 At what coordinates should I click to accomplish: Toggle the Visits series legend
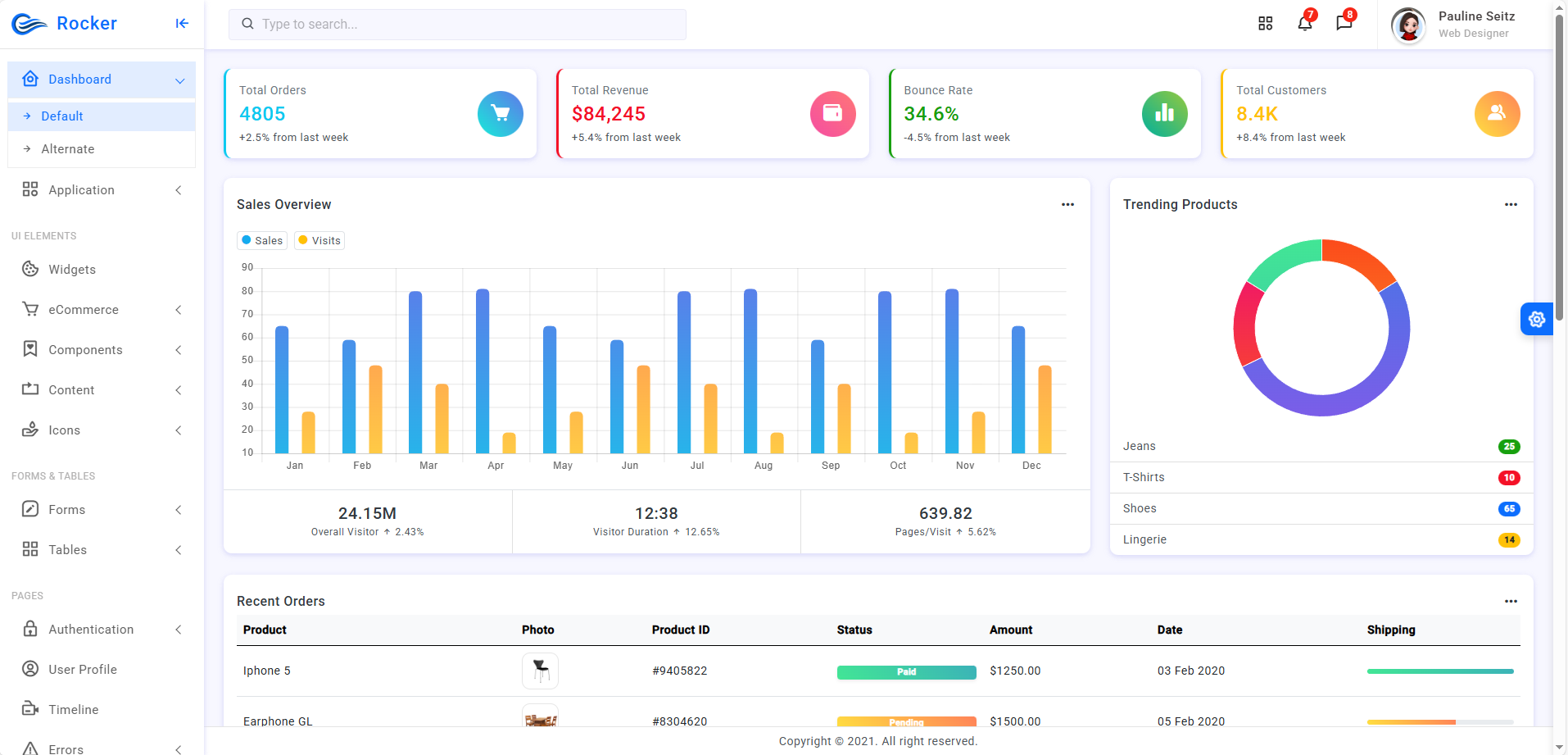coord(319,240)
